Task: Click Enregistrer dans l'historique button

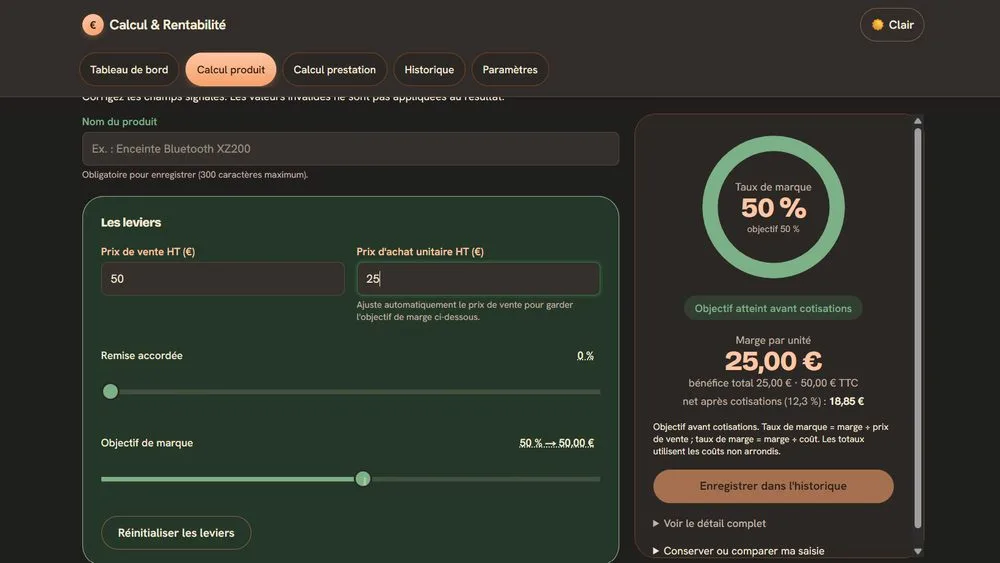Action: point(773,486)
